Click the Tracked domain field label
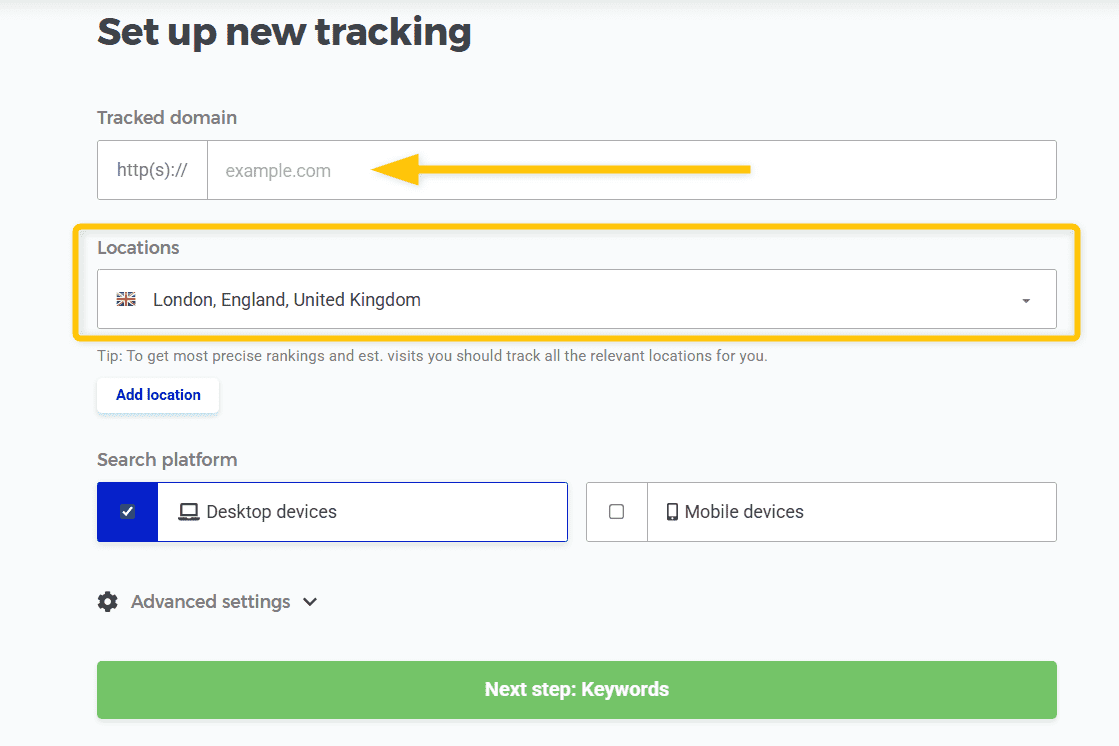 167,118
